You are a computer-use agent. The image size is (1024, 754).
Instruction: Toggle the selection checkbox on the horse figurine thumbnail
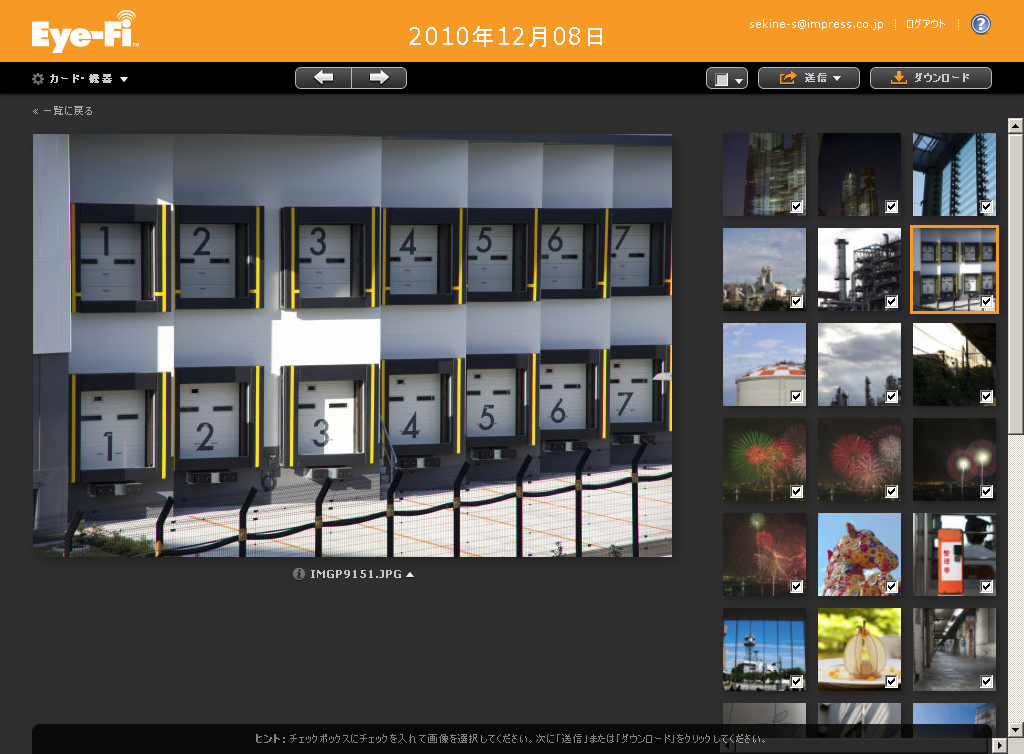(892, 586)
